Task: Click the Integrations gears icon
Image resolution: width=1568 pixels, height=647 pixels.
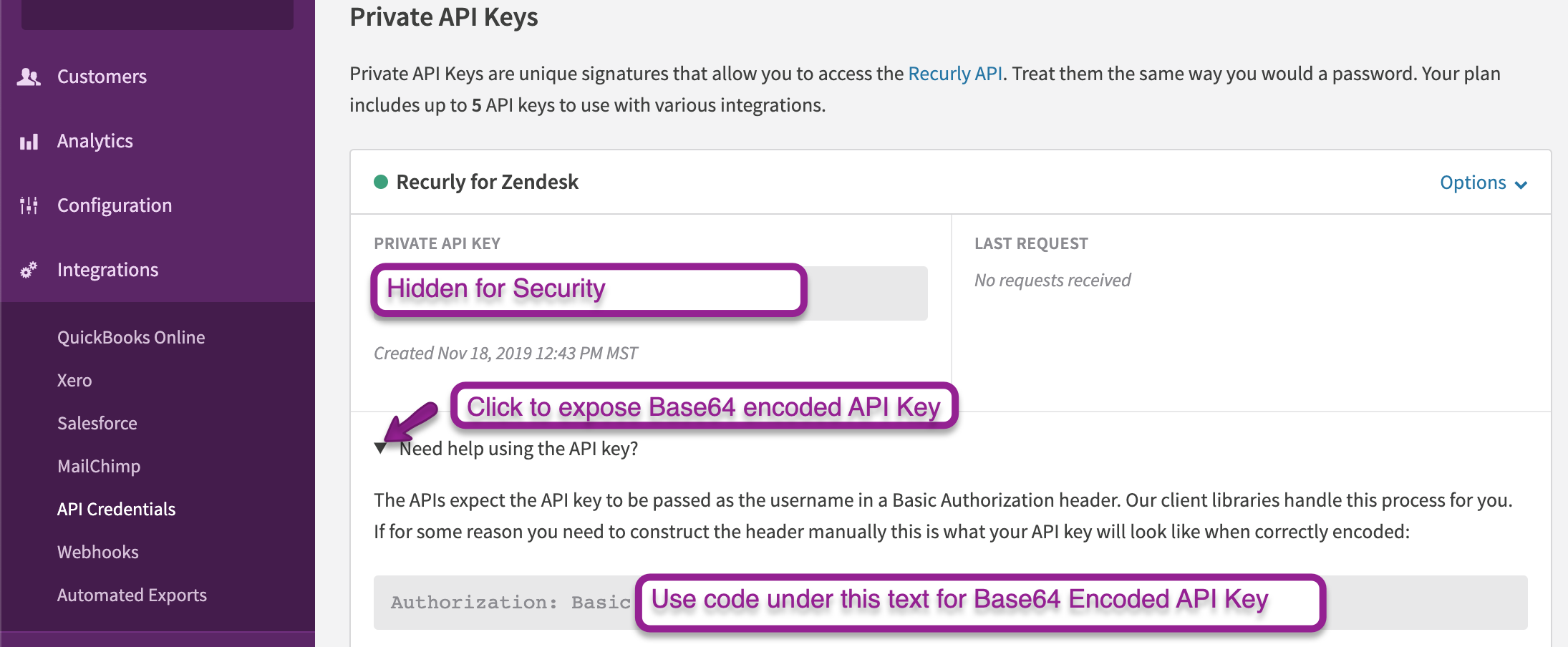Action: pos(29,270)
